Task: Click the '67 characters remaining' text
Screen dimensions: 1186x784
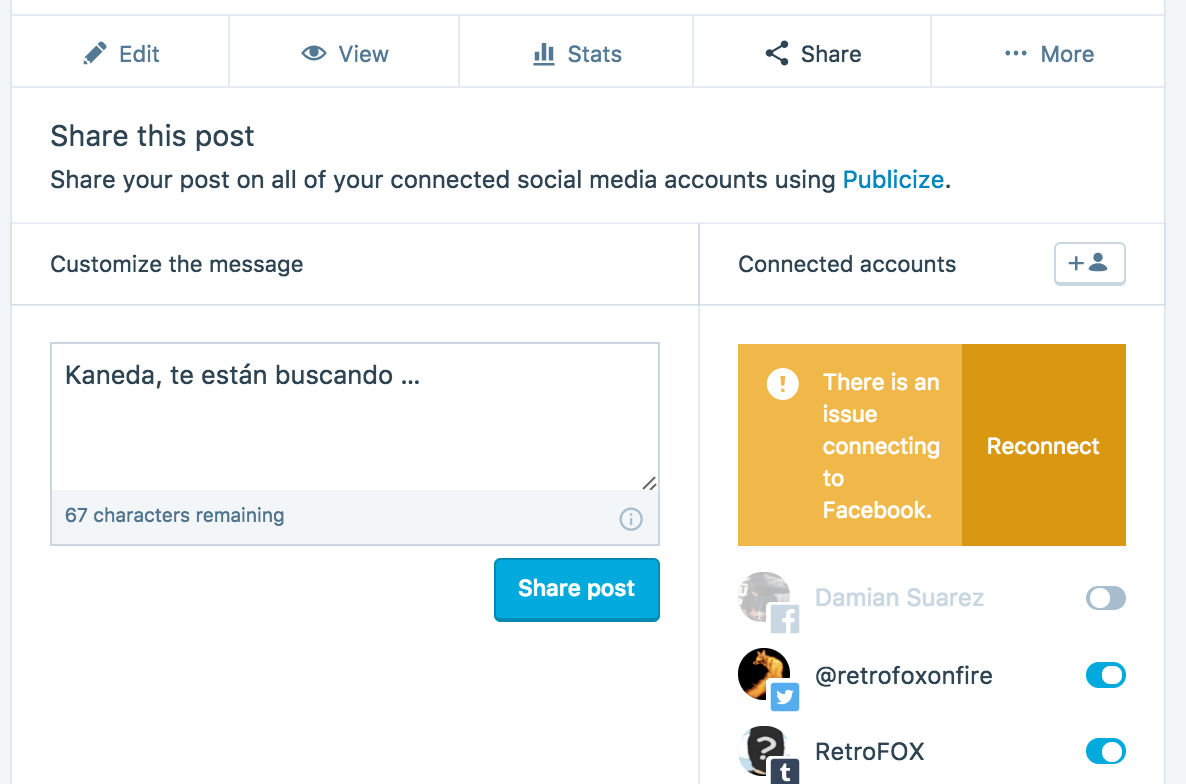Action: coord(175,516)
